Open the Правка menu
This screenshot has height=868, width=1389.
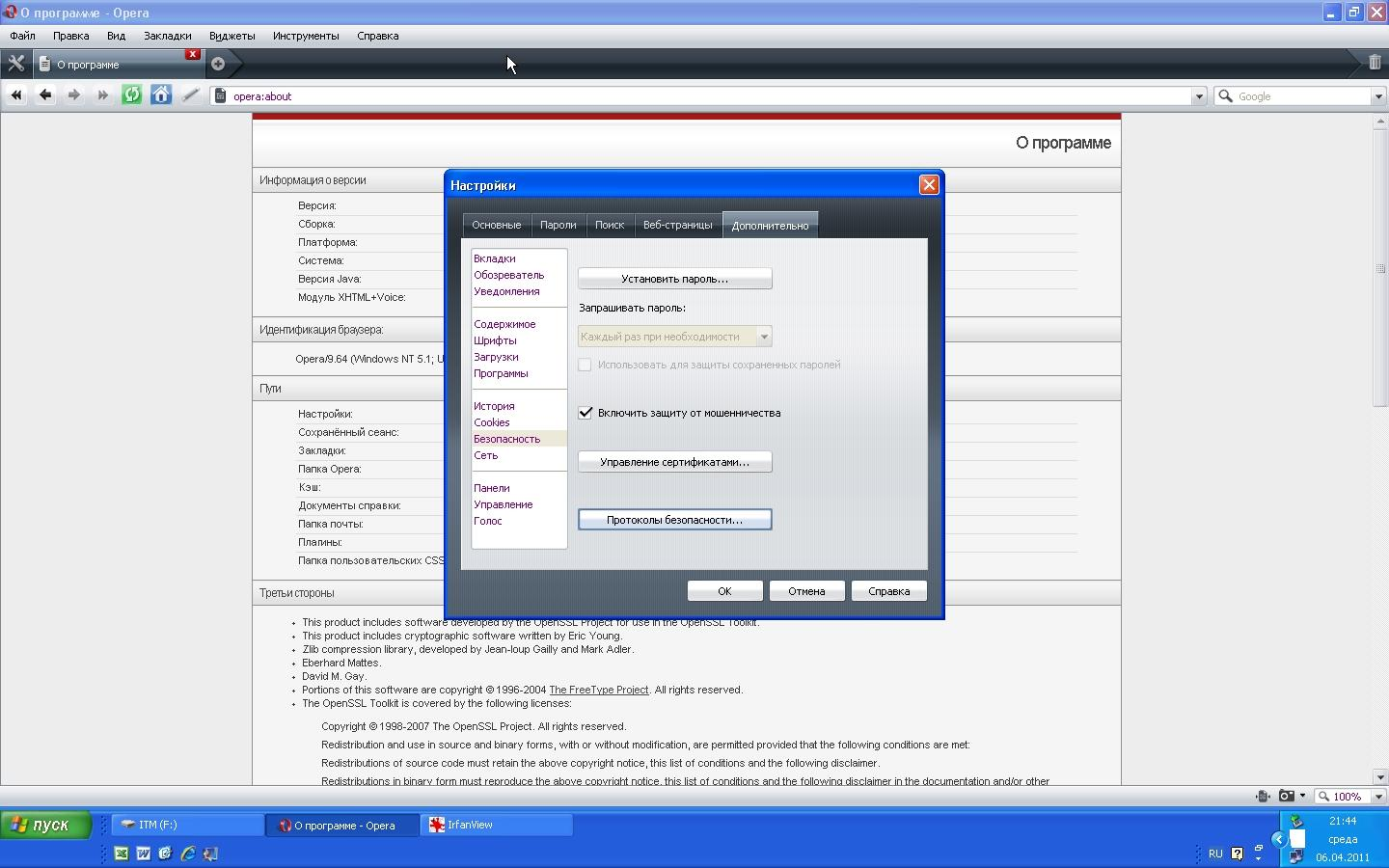click(x=71, y=36)
